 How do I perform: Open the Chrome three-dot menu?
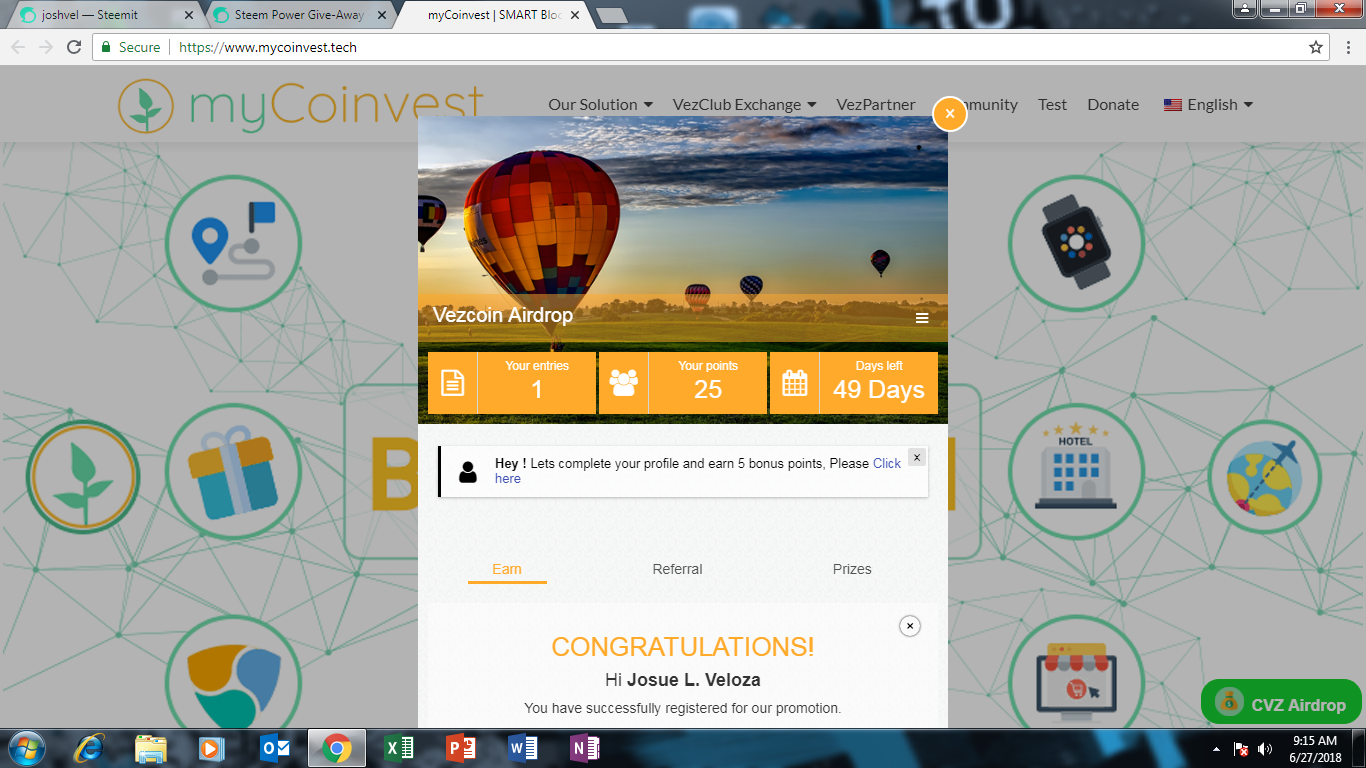1347,47
